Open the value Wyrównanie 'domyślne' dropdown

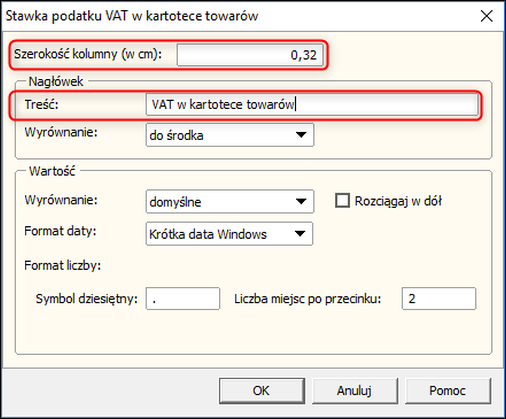[x=230, y=201]
